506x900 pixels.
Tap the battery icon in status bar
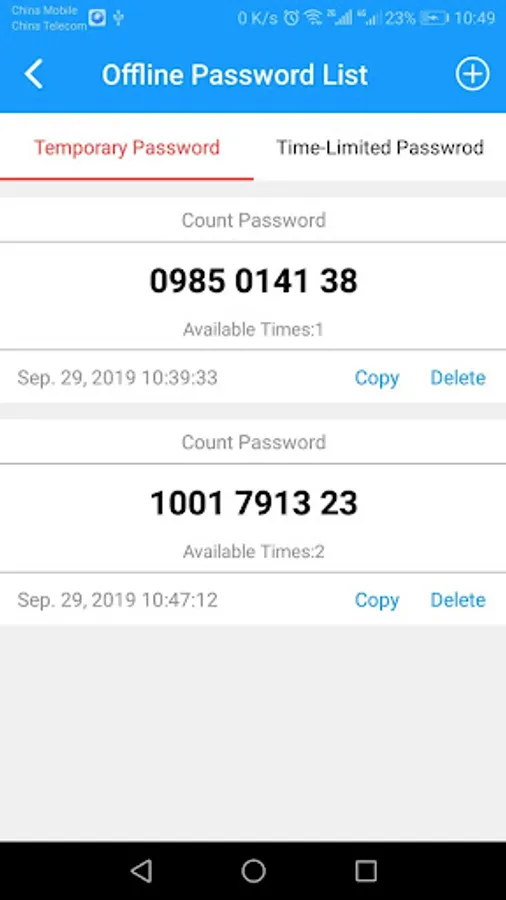coord(434,18)
